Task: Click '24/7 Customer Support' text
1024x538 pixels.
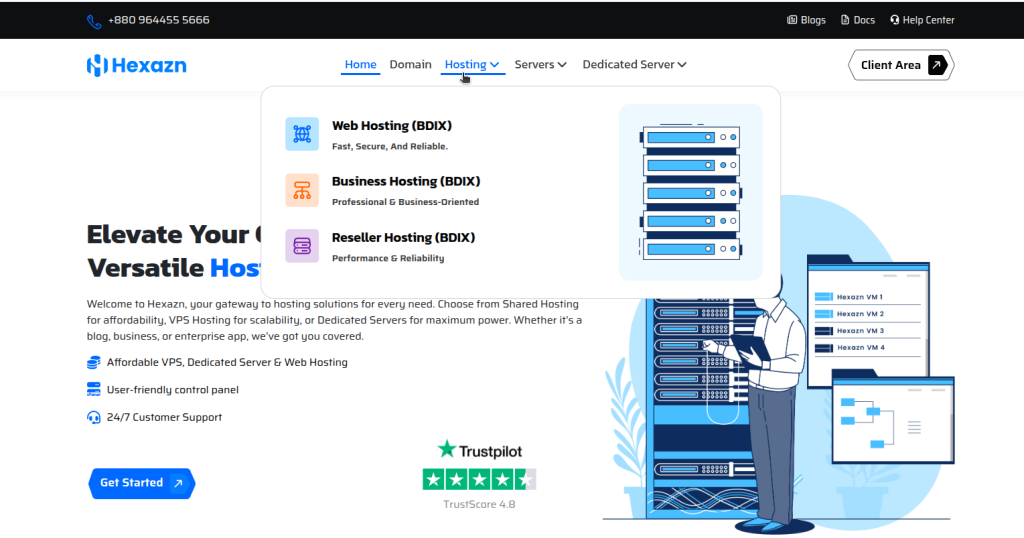Action: [x=165, y=417]
